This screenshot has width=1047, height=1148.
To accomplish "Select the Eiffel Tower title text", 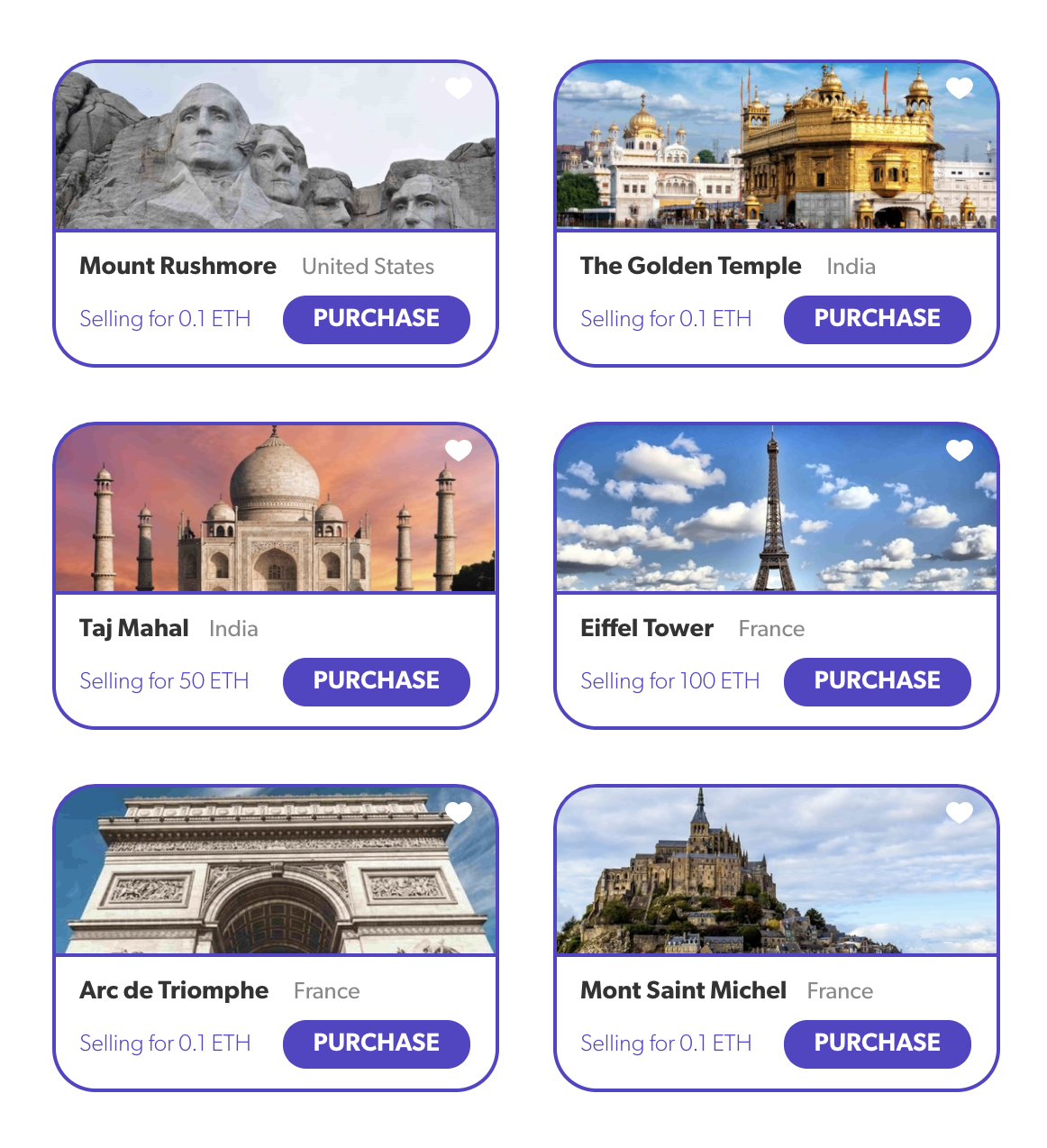I will point(647,628).
